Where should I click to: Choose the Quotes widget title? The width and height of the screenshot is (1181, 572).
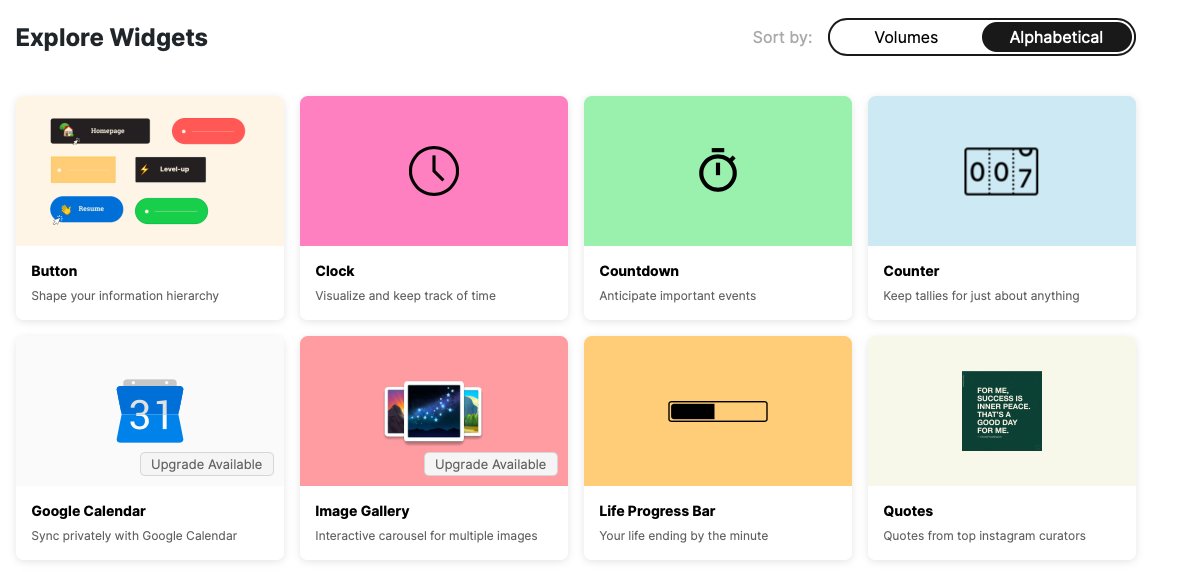pos(908,511)
